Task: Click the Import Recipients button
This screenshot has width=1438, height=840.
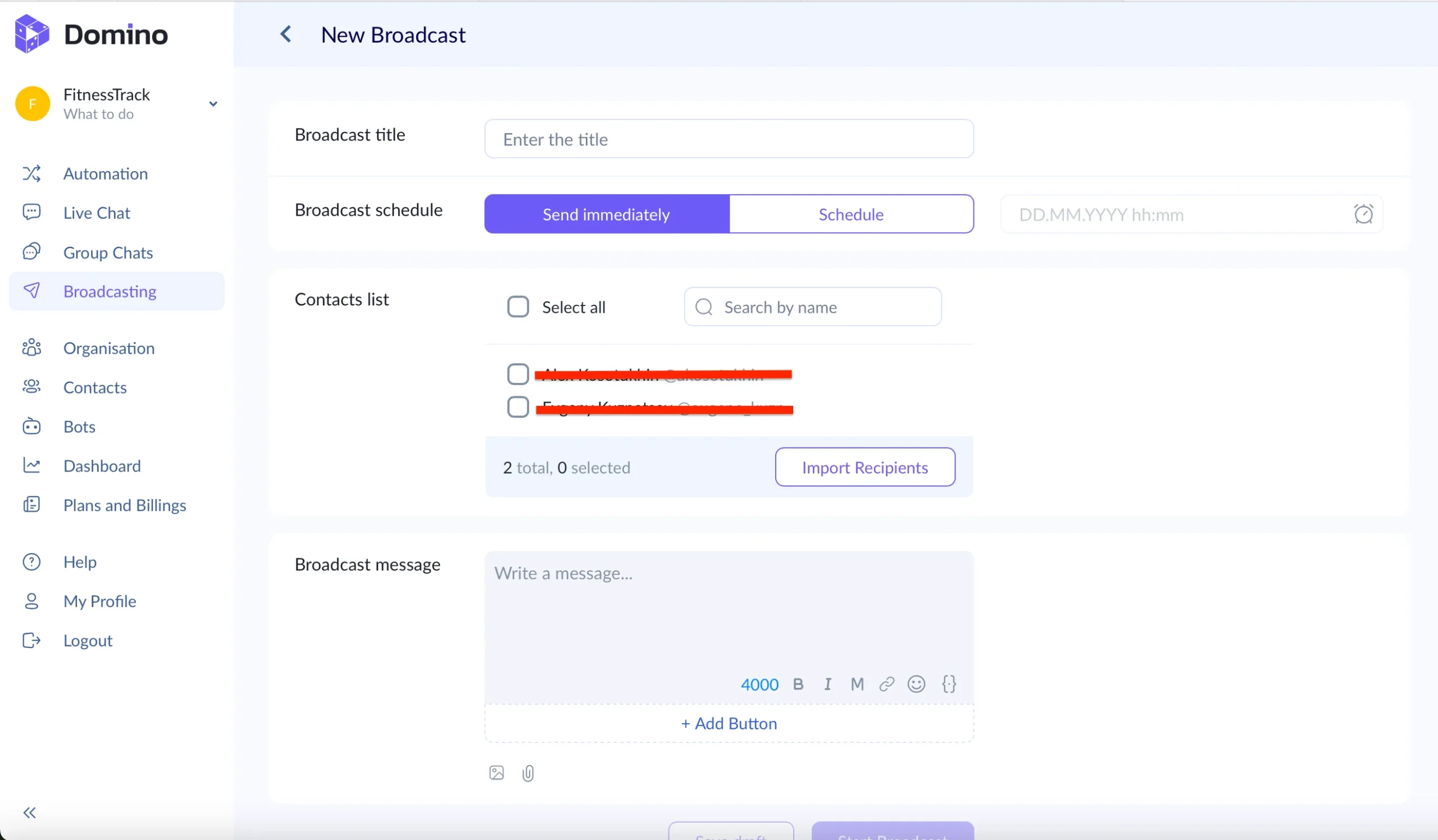Action: 864,467
